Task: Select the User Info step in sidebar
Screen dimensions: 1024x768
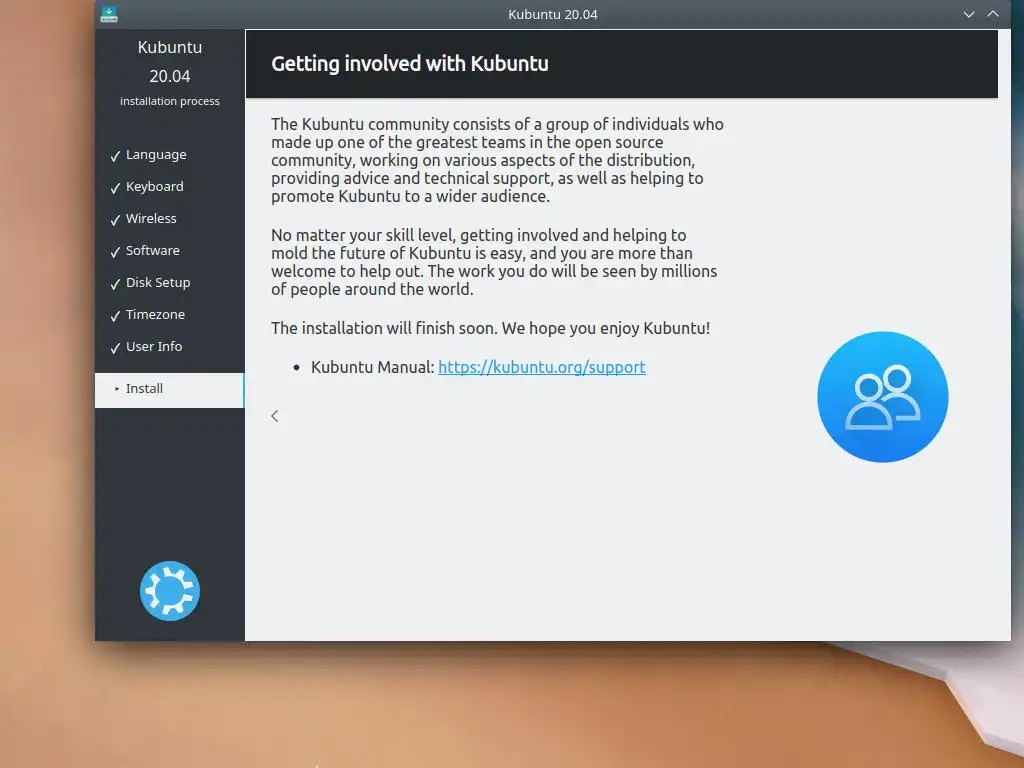Action: tap(154, 347)
